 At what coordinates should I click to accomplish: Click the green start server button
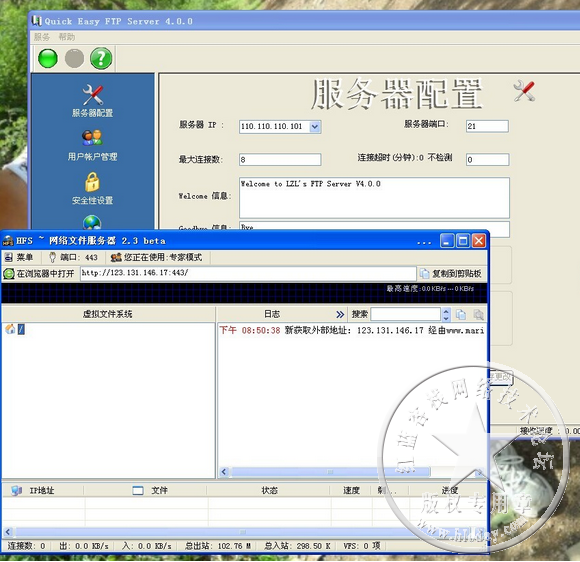(48, 58)
